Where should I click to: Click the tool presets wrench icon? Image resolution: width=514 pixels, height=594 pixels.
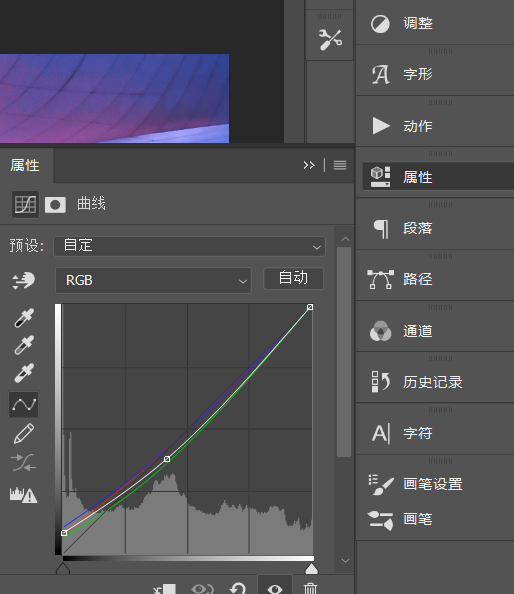coord(330,39)
